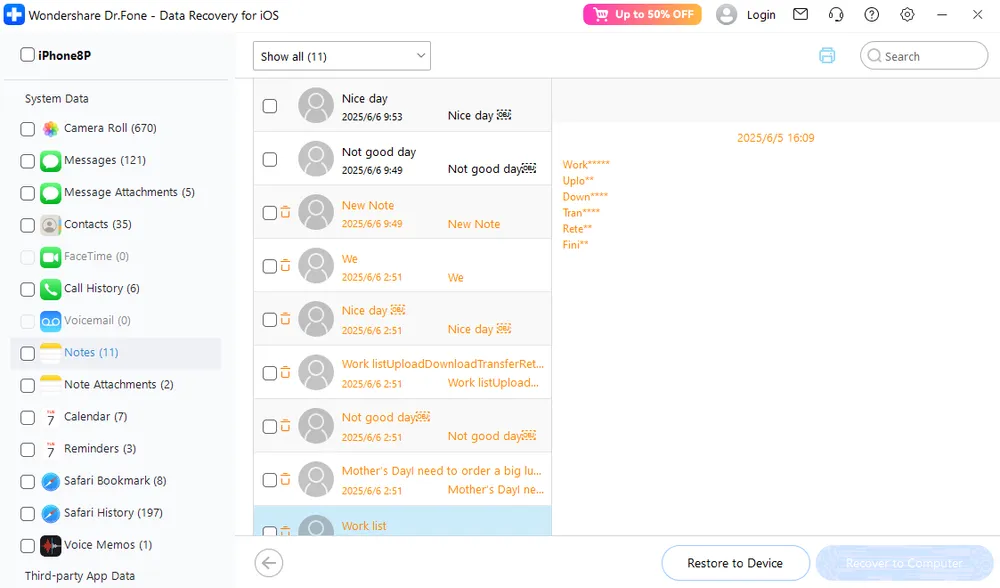Image resolution: width=1000 pixels, height=588 pixels.
Task: Click the Camera Roll photos icon
Action: [x=51, y=129]
